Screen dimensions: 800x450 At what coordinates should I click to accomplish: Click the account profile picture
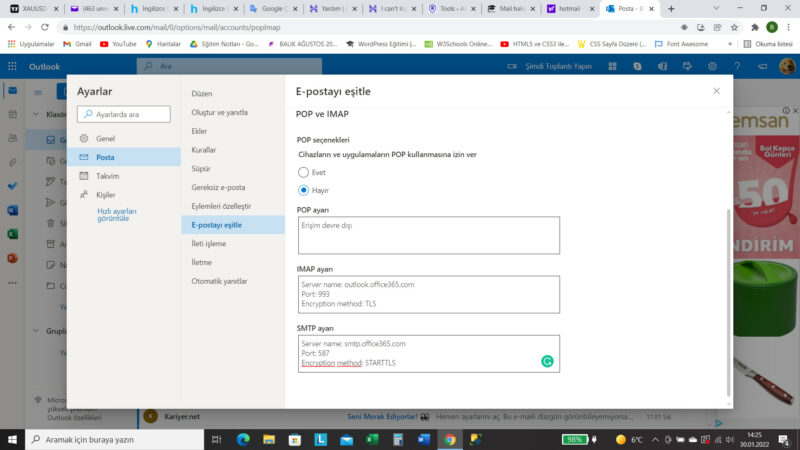click(787, 66)
